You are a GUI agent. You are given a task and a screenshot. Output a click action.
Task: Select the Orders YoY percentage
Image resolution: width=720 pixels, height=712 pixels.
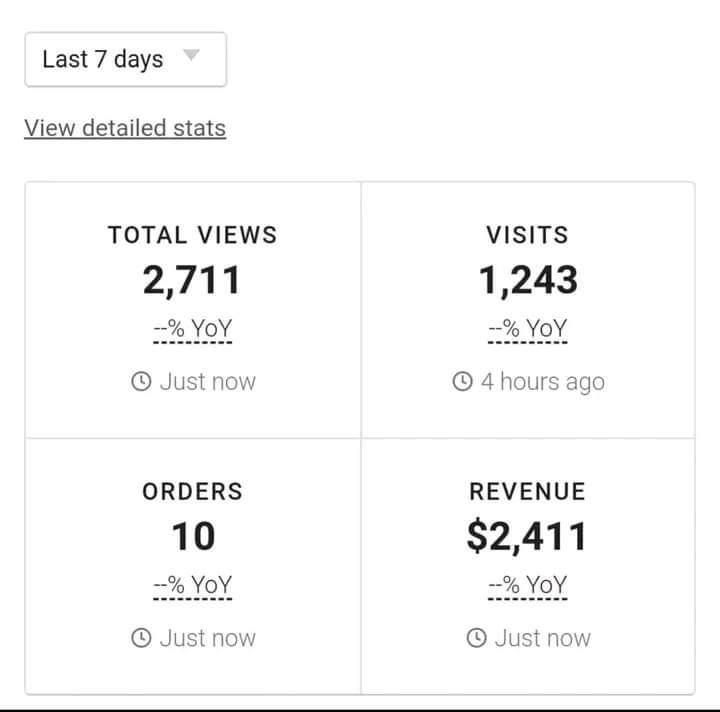[193, 585]
